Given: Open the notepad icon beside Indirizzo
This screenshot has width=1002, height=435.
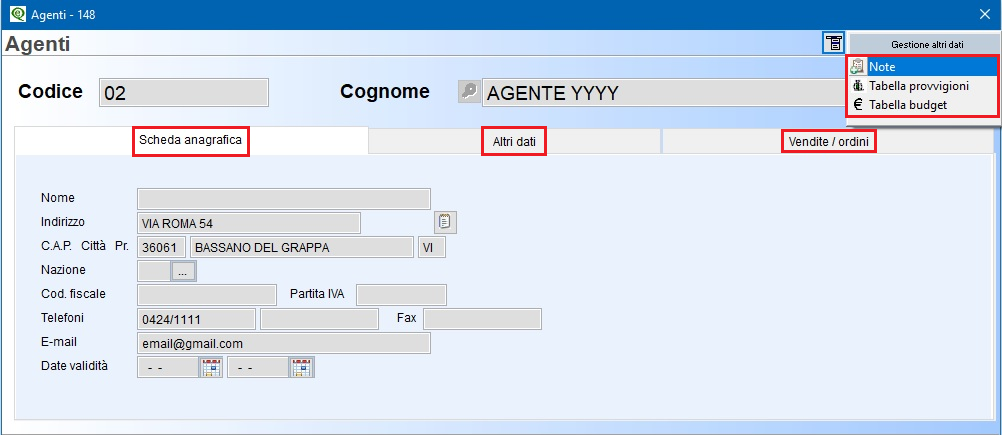Looking at the screenshot, I should pos(445,222).
